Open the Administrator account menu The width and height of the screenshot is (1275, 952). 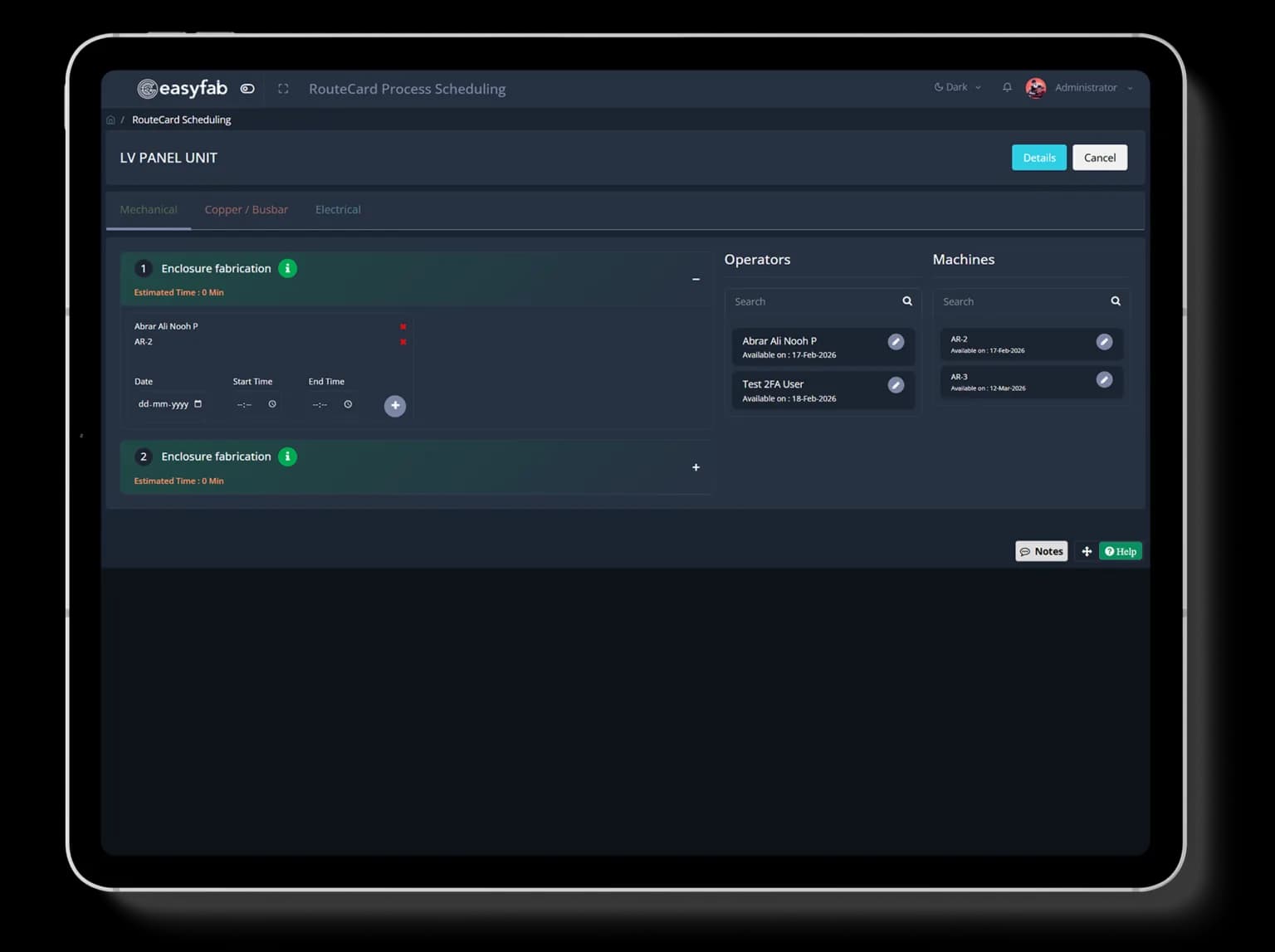(x=1092, y=87)
